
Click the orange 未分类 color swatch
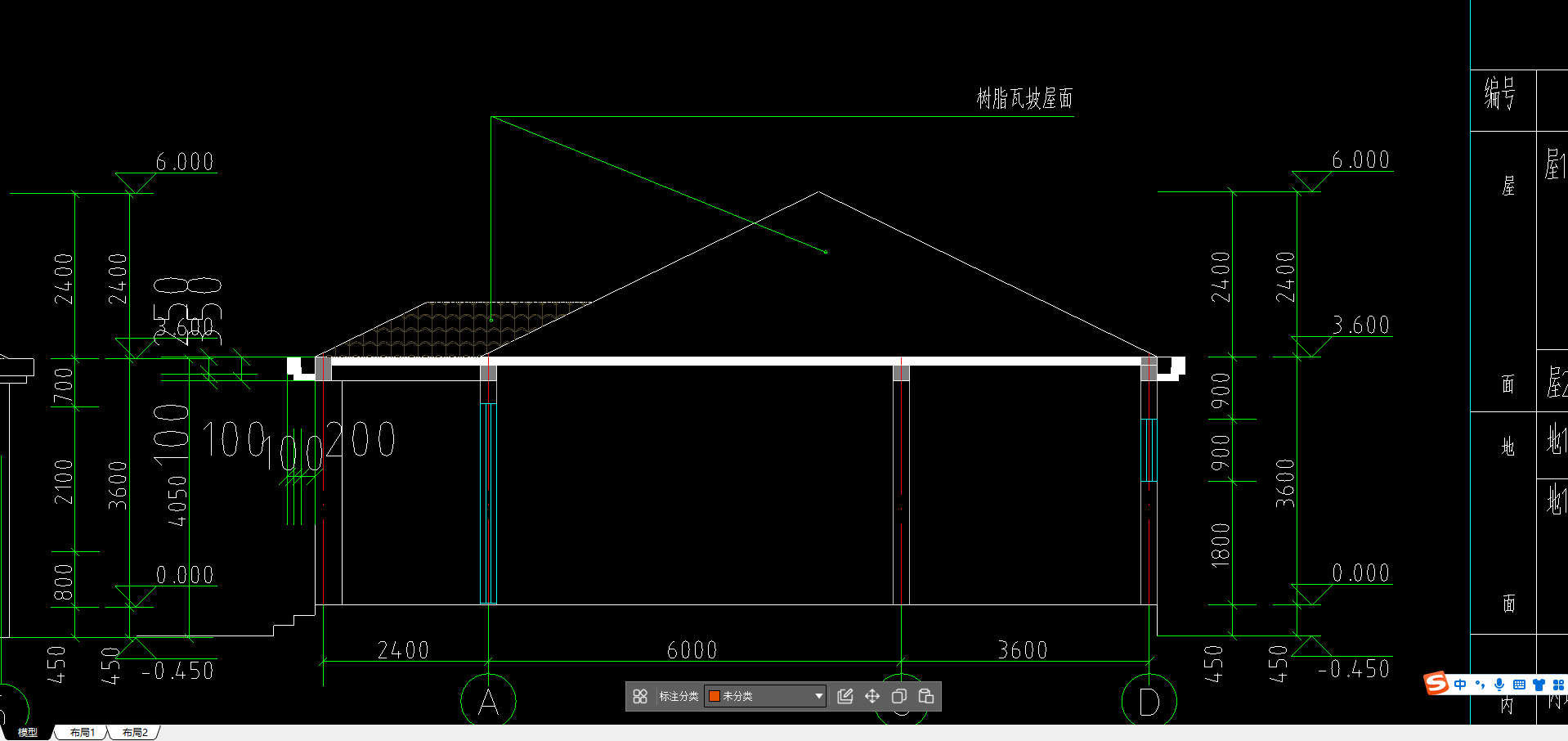coord(715,696)
